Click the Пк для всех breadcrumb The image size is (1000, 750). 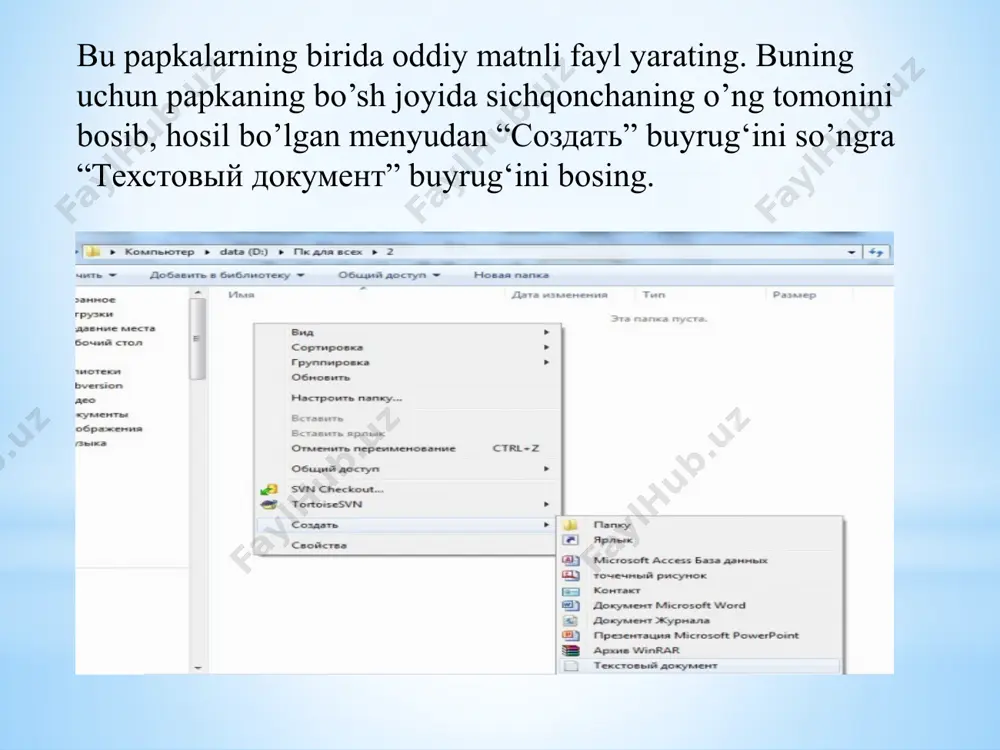pos(327,252)
